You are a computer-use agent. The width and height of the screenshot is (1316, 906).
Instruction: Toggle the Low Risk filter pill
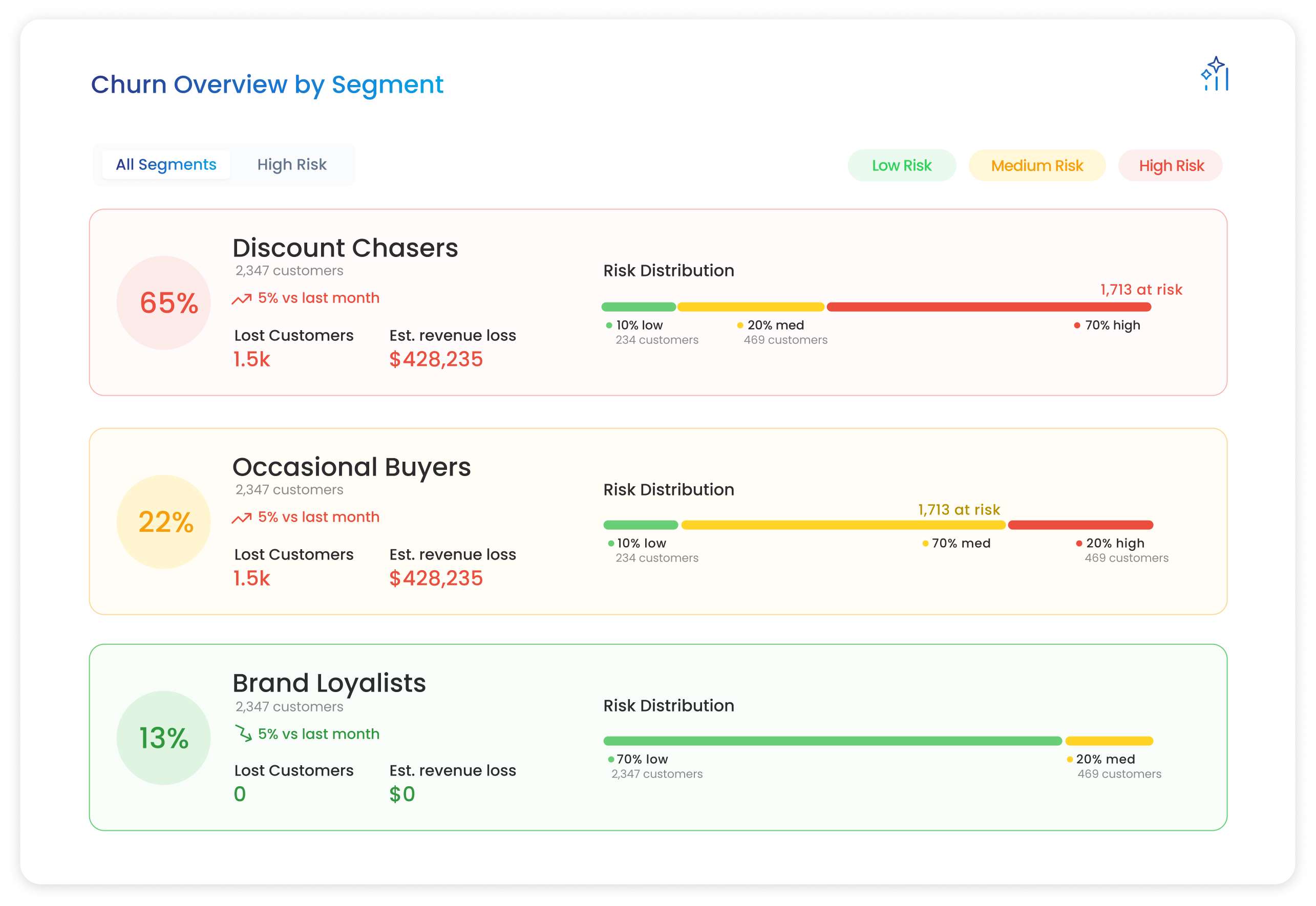(x=902, y=166)
